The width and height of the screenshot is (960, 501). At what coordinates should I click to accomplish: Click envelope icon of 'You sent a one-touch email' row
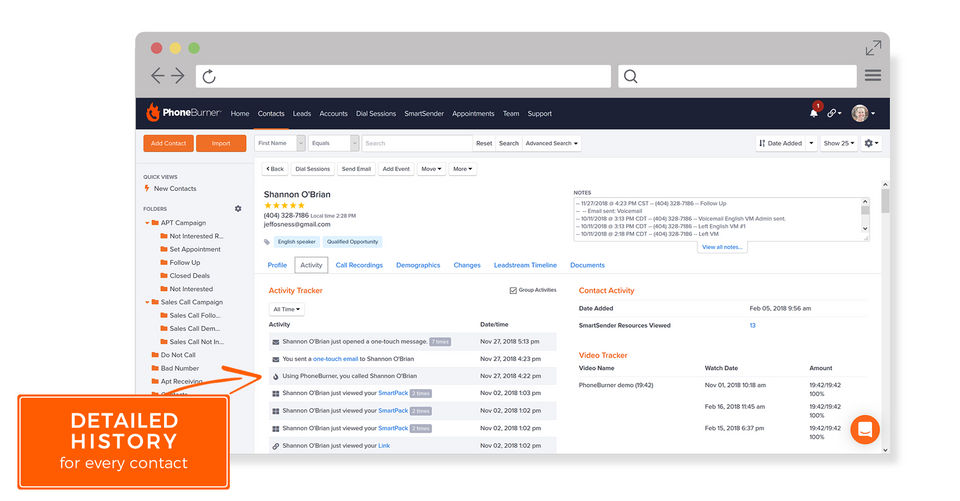tap(276, 360)
